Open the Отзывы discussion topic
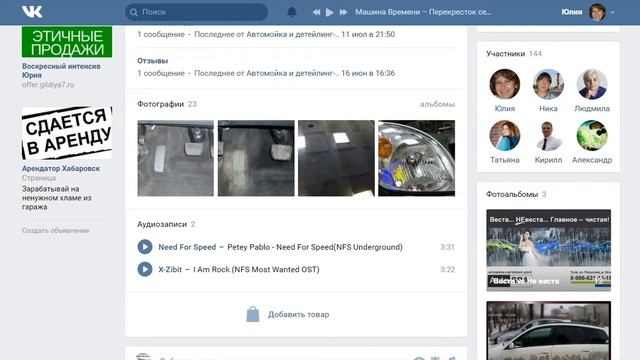The height and width of the screenshot is (360, 640). [153, 60]
